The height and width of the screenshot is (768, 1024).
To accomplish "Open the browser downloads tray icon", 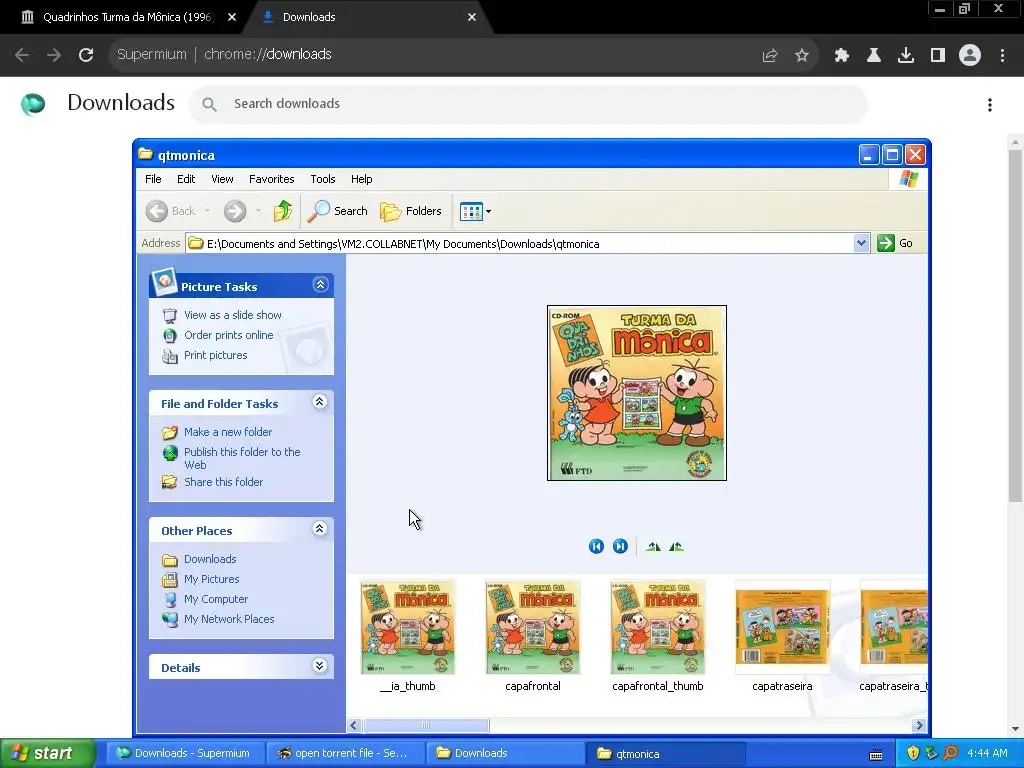I will click(906, 55).
